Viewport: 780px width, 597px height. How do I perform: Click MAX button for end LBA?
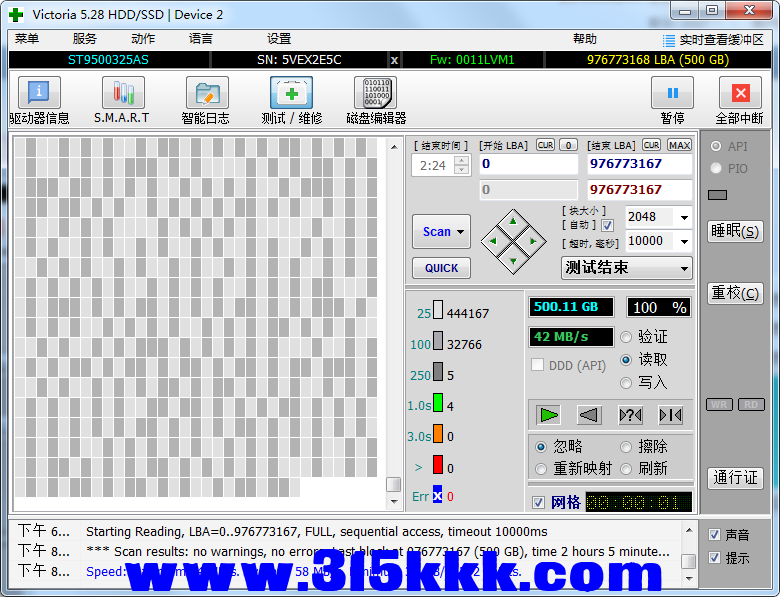pos(679,145)
